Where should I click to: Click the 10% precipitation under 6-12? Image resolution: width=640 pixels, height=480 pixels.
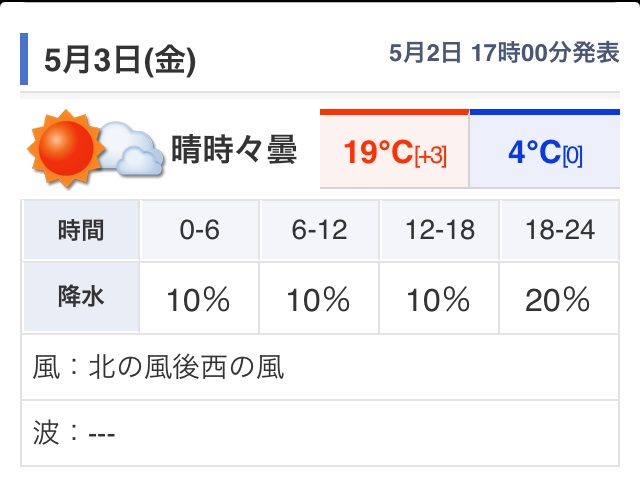click(x=318, y=300)
